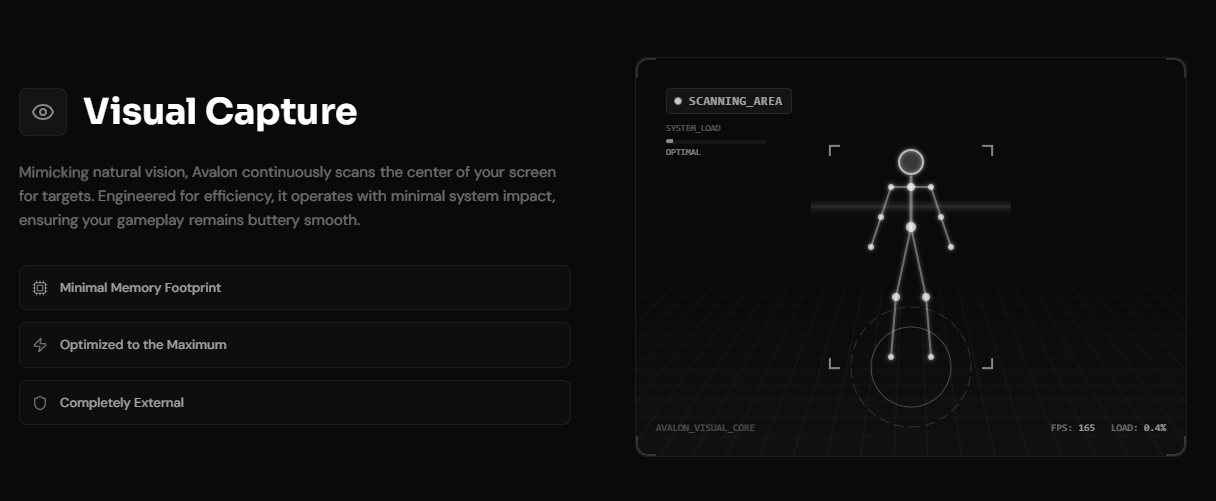Select the skeleton's center torso joint

point(910,228)
